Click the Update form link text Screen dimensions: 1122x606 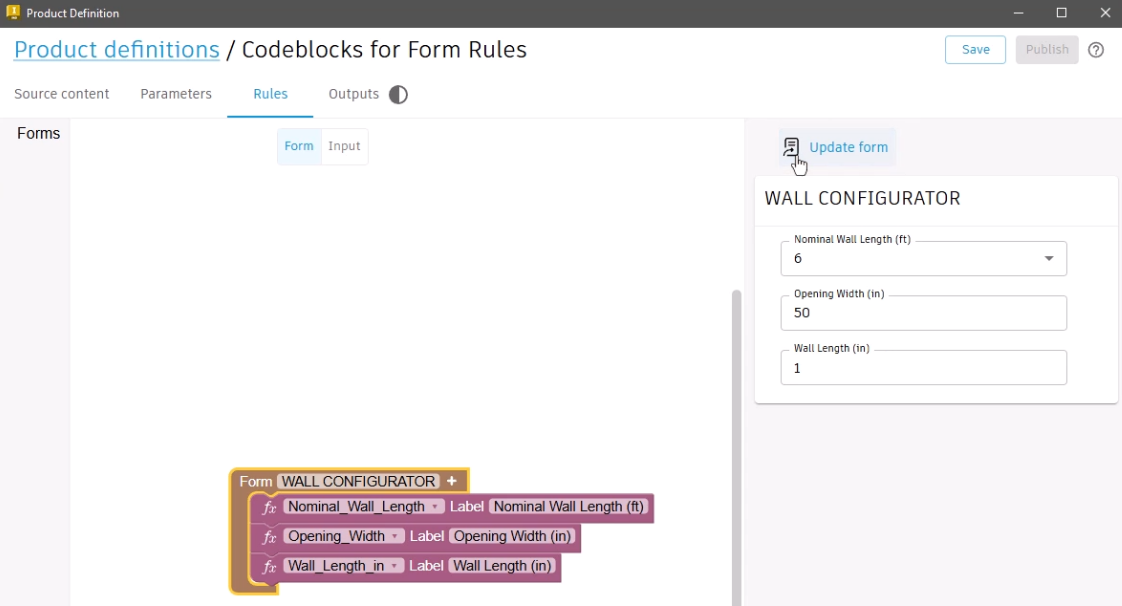pos(849,147)
